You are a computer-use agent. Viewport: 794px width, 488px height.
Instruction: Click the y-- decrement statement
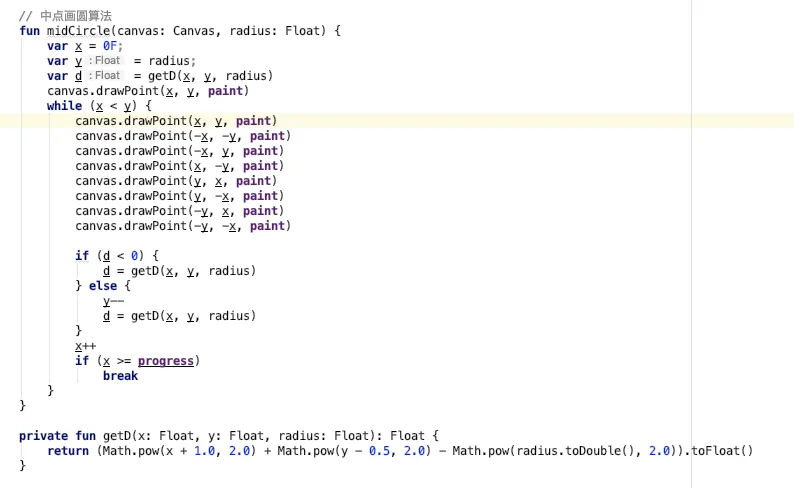(x=113, y=301)
